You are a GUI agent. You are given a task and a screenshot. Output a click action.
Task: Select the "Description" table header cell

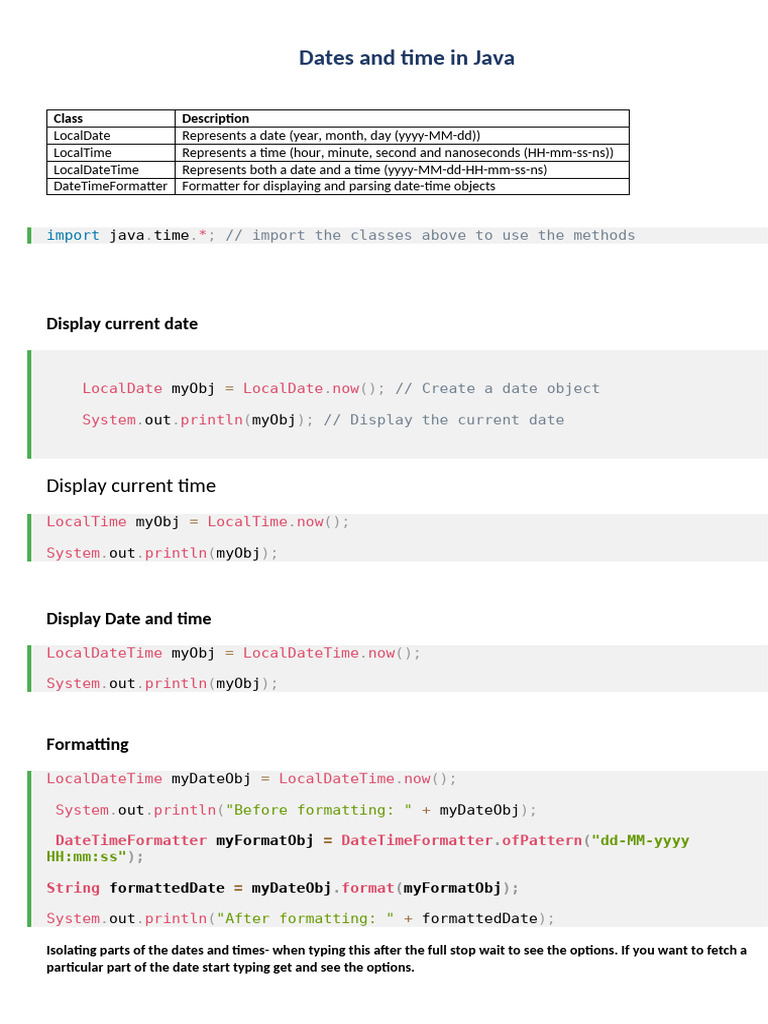point(215,118)
